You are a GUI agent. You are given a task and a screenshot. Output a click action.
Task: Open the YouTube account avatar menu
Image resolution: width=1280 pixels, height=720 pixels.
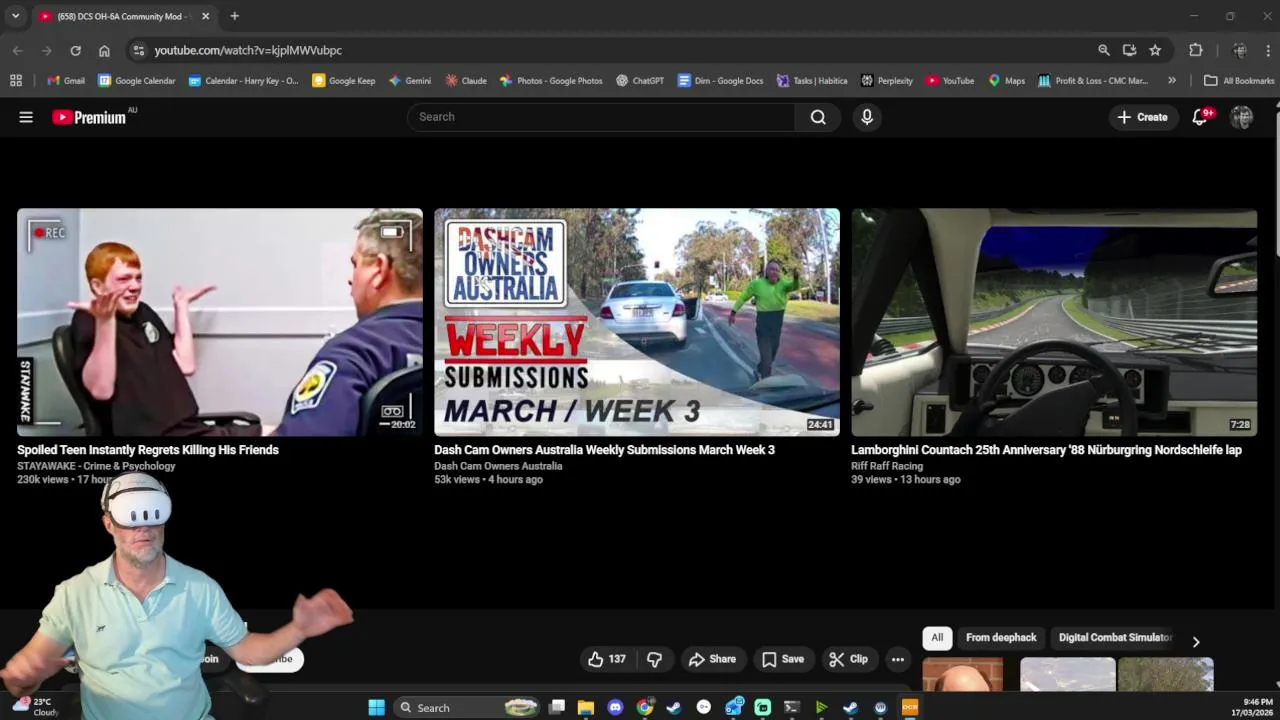[x=1242, y=117]
